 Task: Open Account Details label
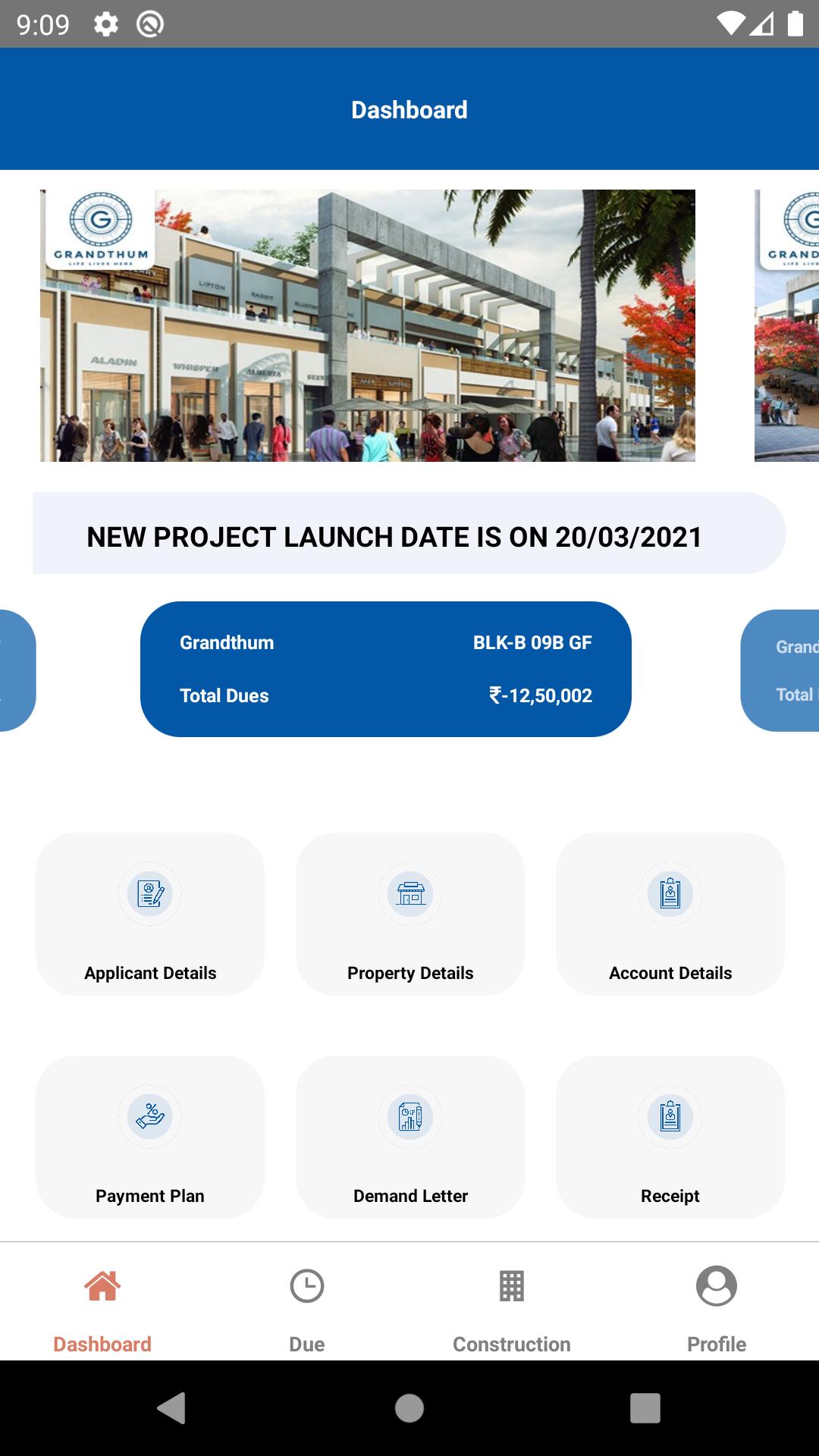[x=670, y=973]
